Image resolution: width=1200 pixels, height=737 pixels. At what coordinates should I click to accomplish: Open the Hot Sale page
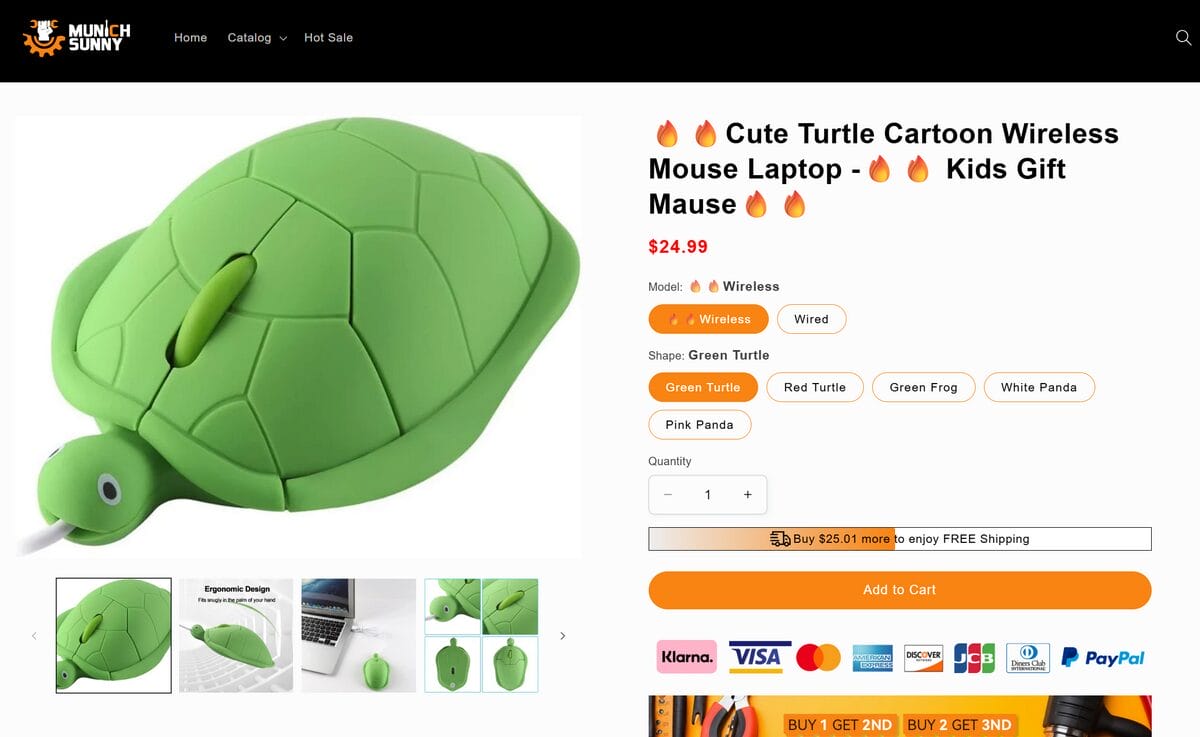click(x=328, y=37)
